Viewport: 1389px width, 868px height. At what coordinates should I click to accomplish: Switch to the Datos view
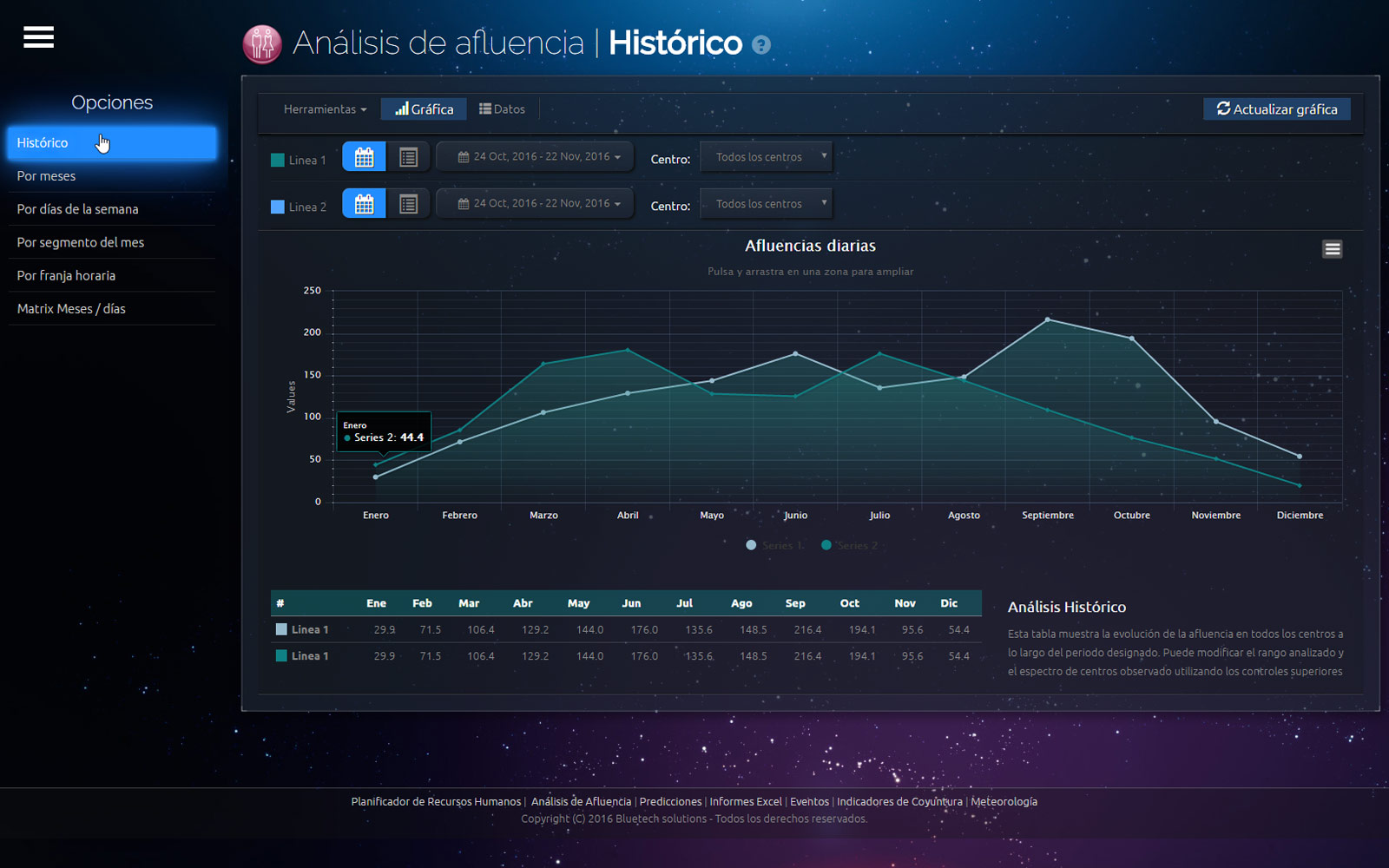503,109
